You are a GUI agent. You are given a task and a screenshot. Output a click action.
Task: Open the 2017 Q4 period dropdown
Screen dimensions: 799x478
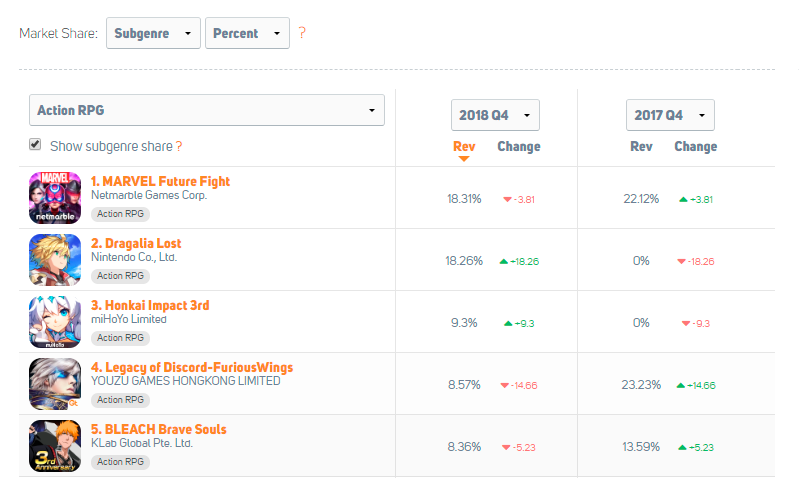tap(670, 115)
